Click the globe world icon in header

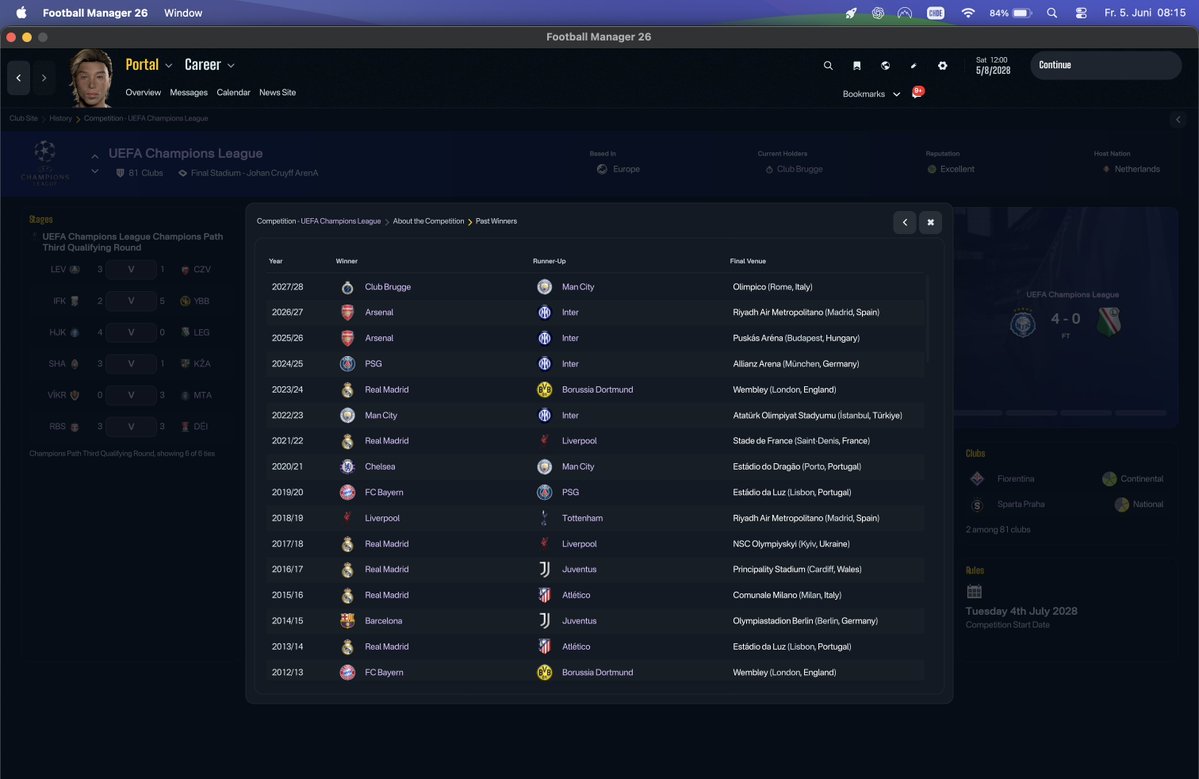(885, 66)
